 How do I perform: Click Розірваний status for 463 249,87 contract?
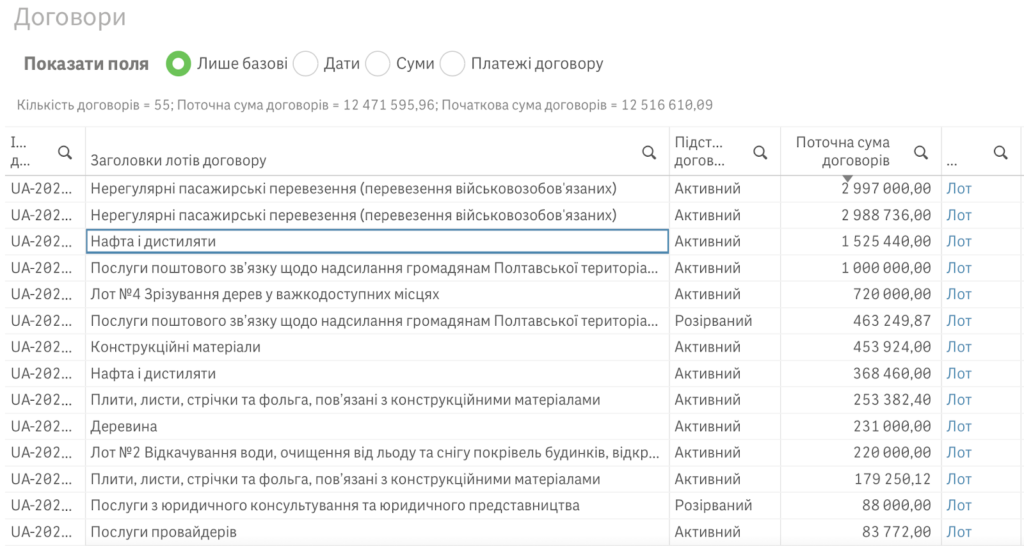(x=713, y=321)
